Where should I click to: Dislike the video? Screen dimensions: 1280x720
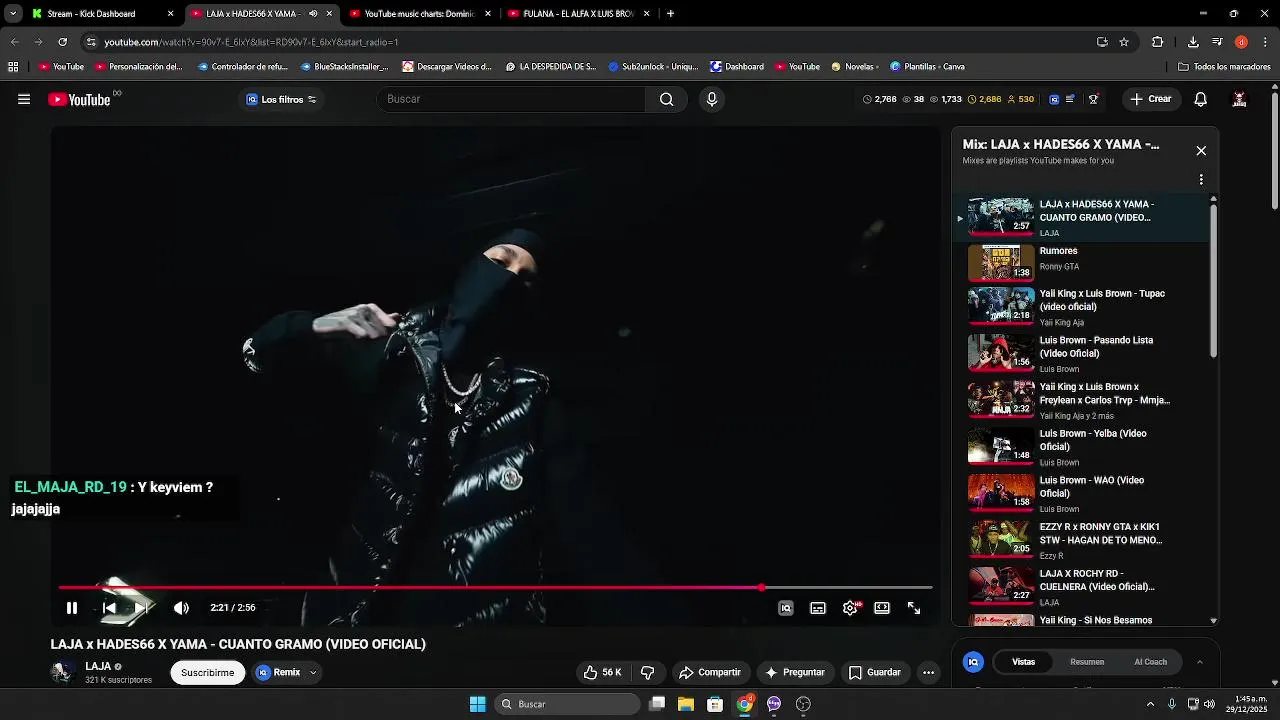pyautogui.click(x=647, y=673)
